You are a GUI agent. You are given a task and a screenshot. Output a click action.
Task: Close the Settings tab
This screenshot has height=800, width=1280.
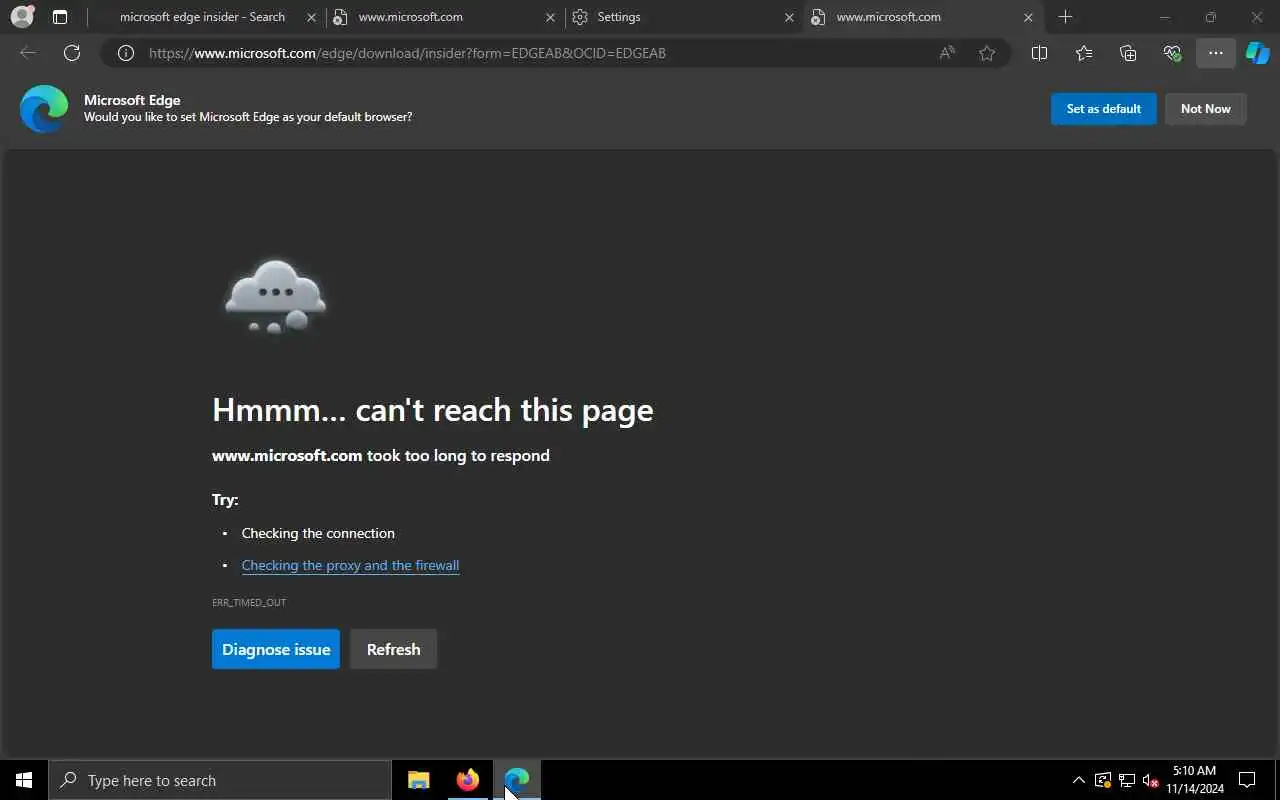click(789, 17)
